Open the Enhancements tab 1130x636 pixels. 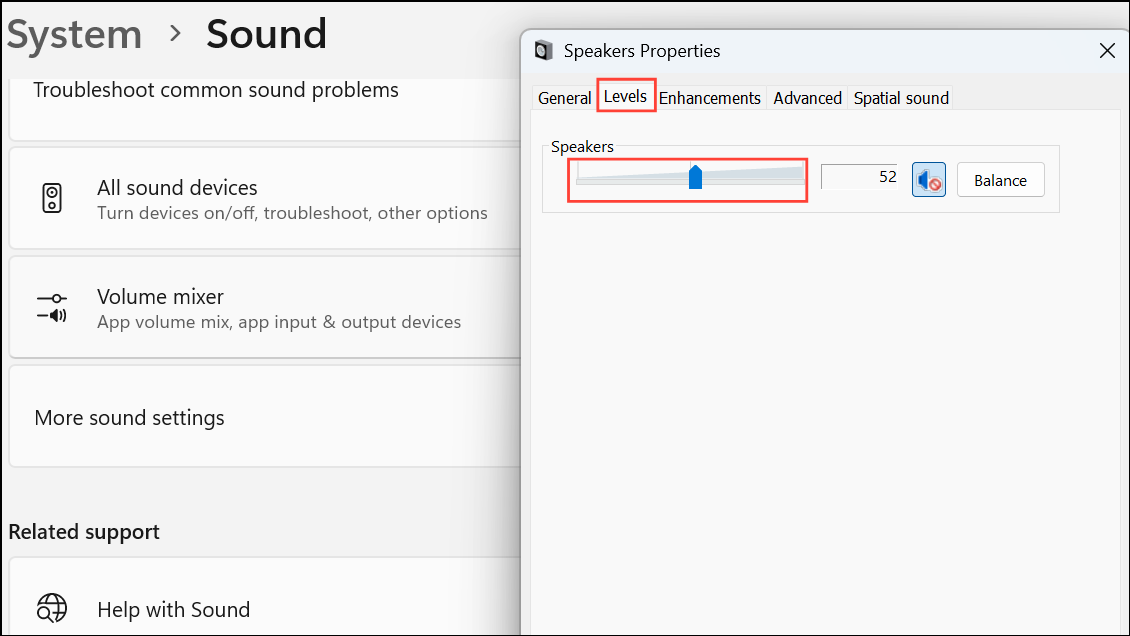[710, 98]
